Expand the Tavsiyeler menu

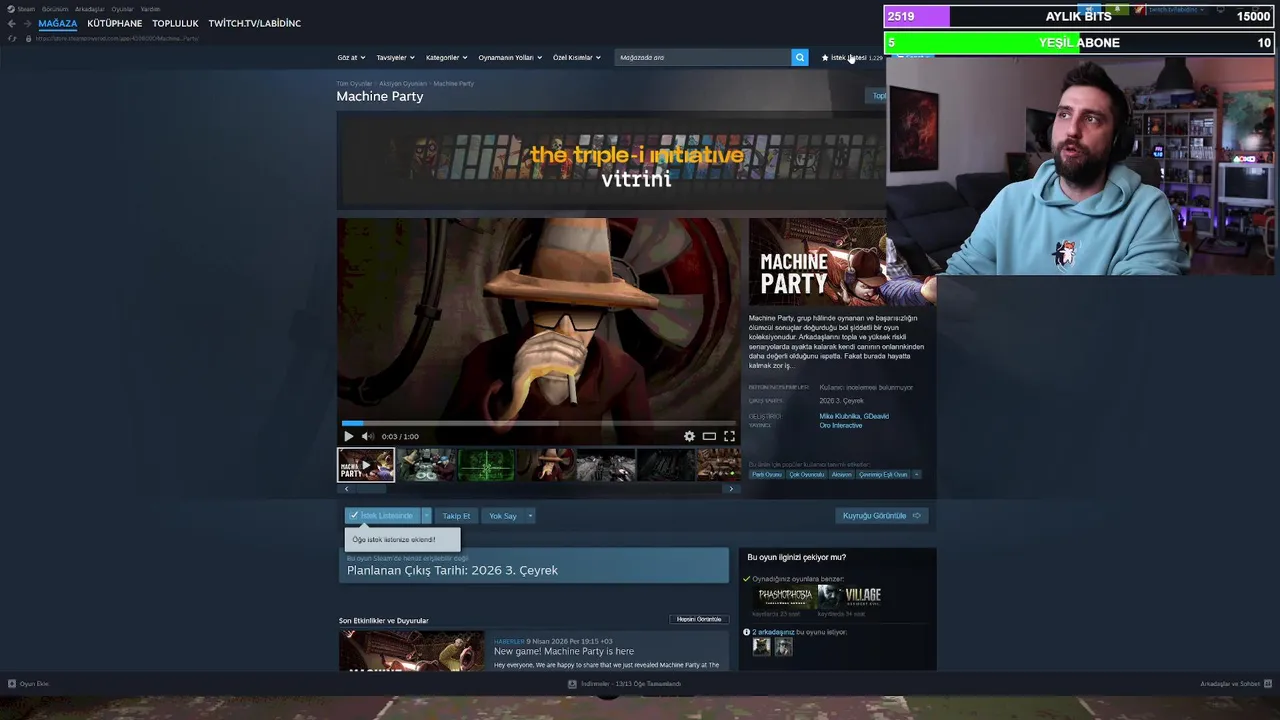click(395, 57)
